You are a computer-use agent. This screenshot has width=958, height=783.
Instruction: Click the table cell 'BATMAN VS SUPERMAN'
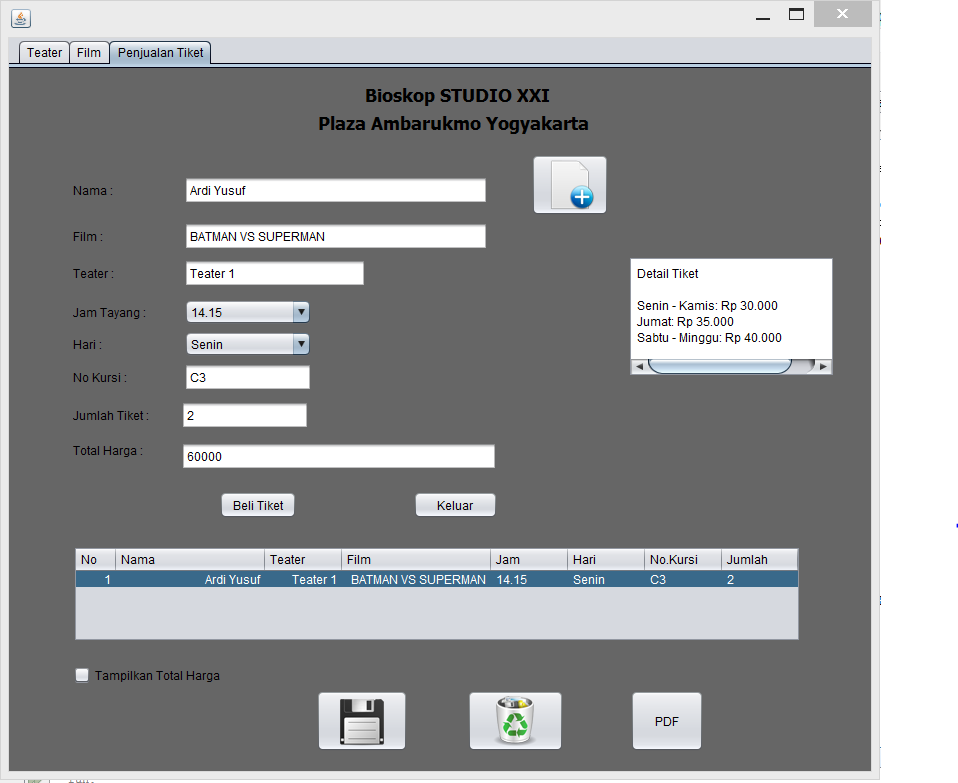pos(415,579)
